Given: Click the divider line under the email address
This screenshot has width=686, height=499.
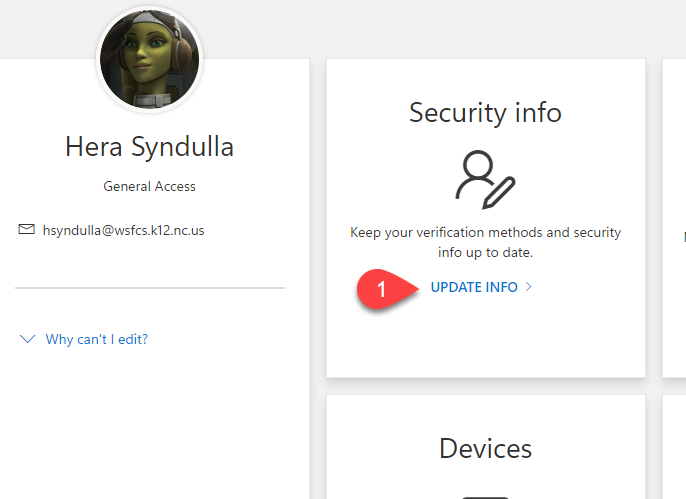Looking at the screenshot, I should pyautogui.click(x=149, y=288).
